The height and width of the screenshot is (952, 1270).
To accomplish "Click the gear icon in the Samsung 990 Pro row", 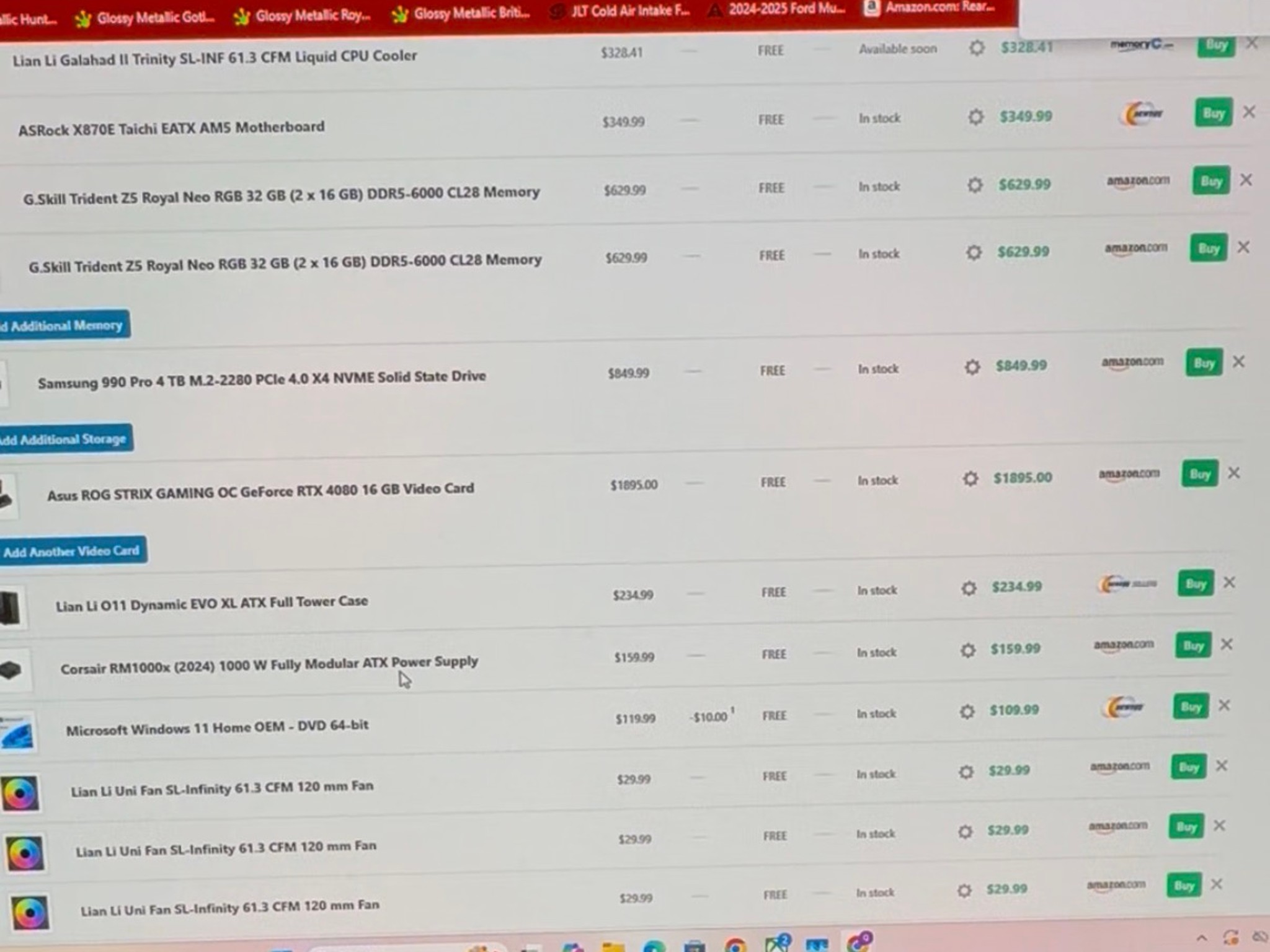I will (972, 367).
